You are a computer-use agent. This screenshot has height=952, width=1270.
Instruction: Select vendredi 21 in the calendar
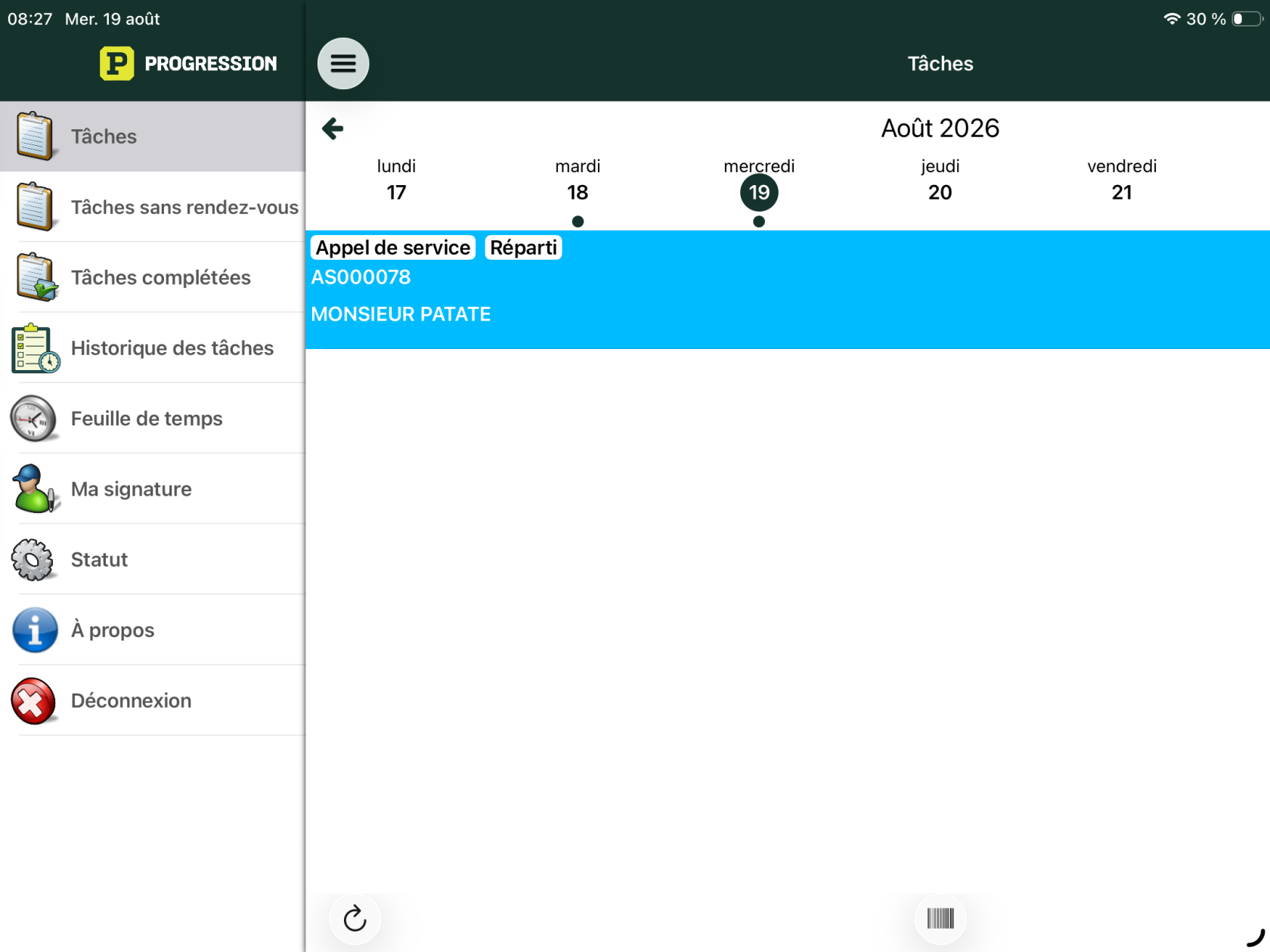tap(1122, 181)
